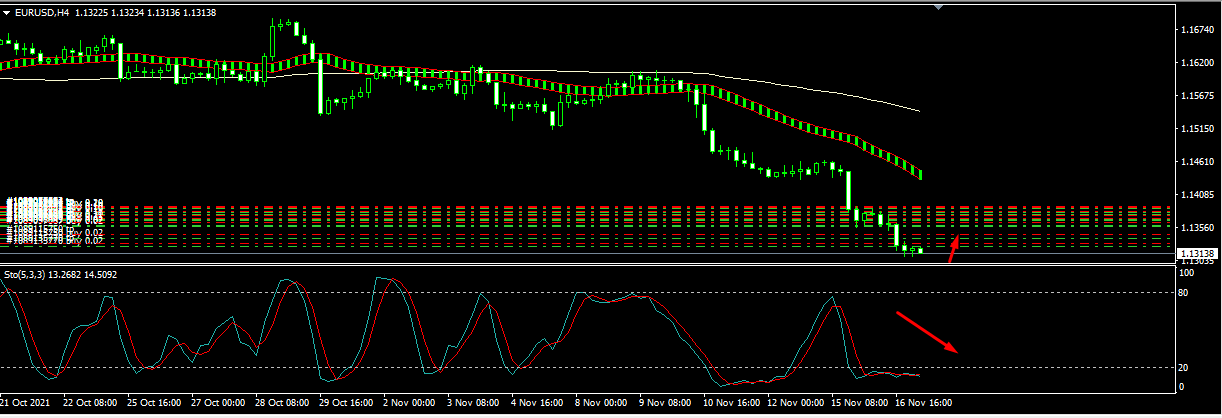This screenshot has height=418, width=1222.
Task: Open the triangle menu beside EURUSD,H4 title
Action: point(8,12)
